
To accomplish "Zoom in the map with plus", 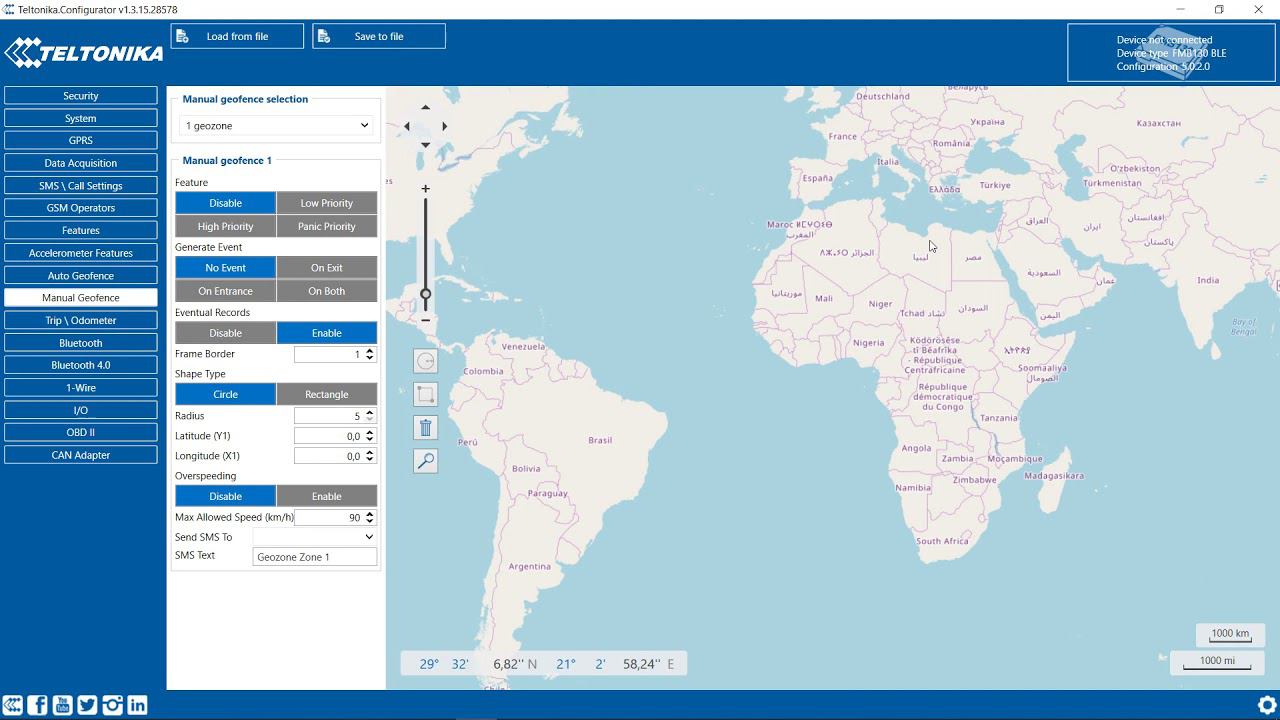I will (x=425, y=188).
